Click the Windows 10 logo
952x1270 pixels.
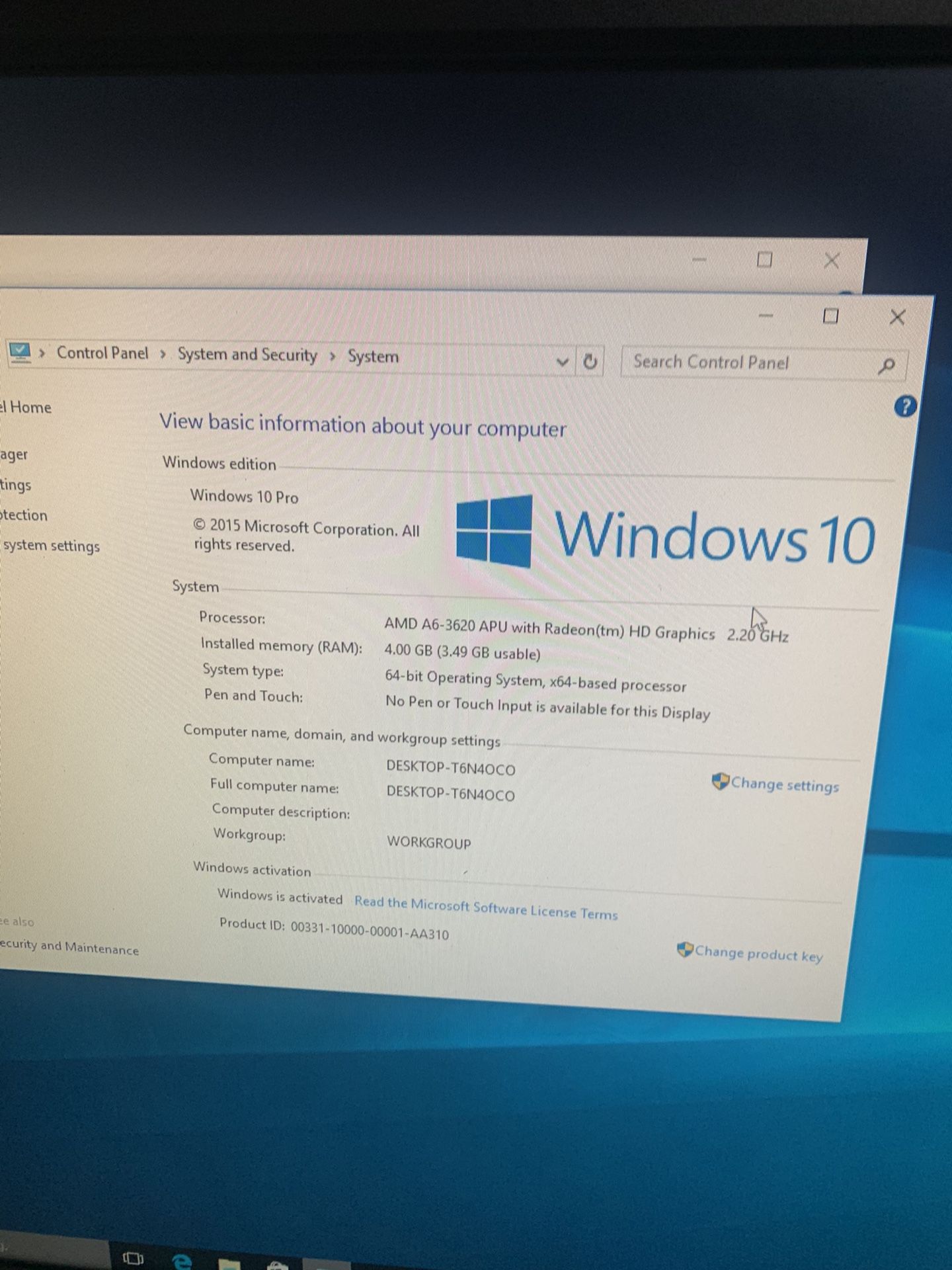click(x=665, y=533)
